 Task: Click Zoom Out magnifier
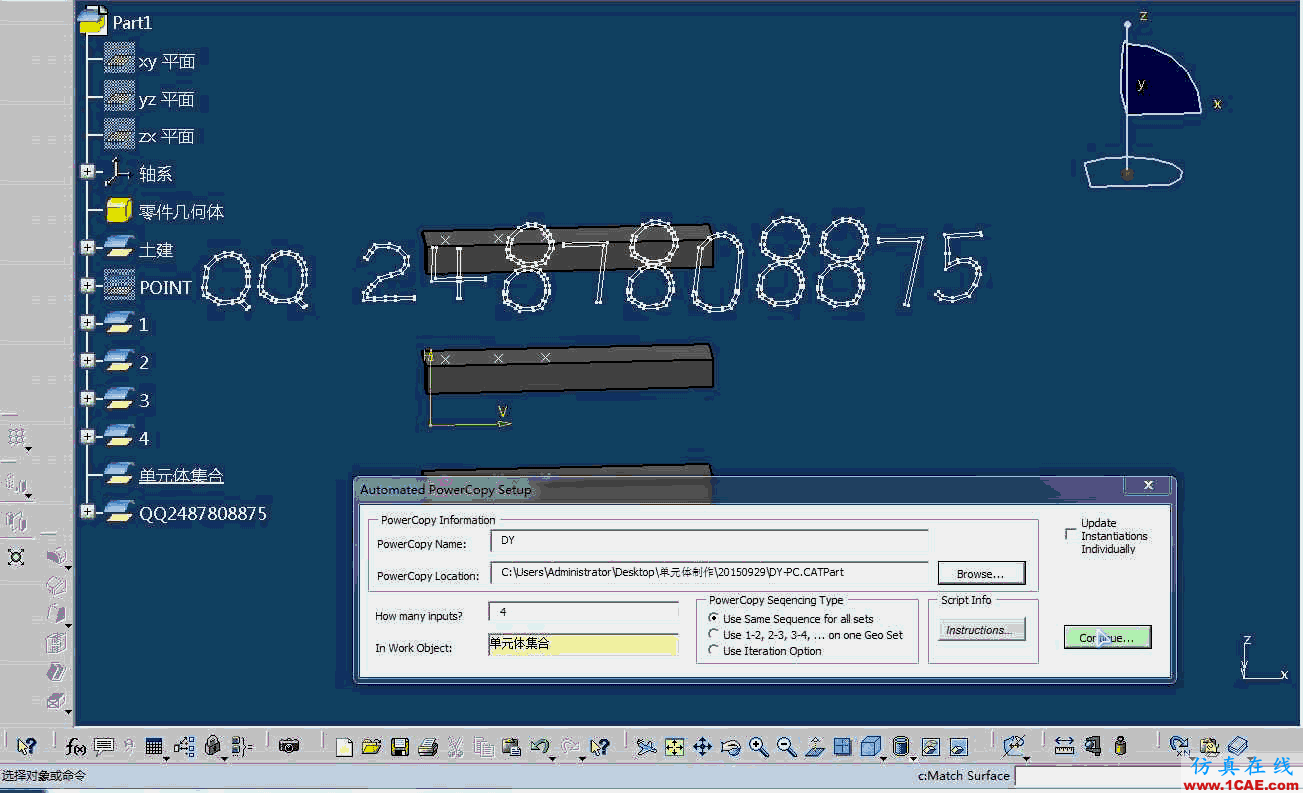point(786,746)
